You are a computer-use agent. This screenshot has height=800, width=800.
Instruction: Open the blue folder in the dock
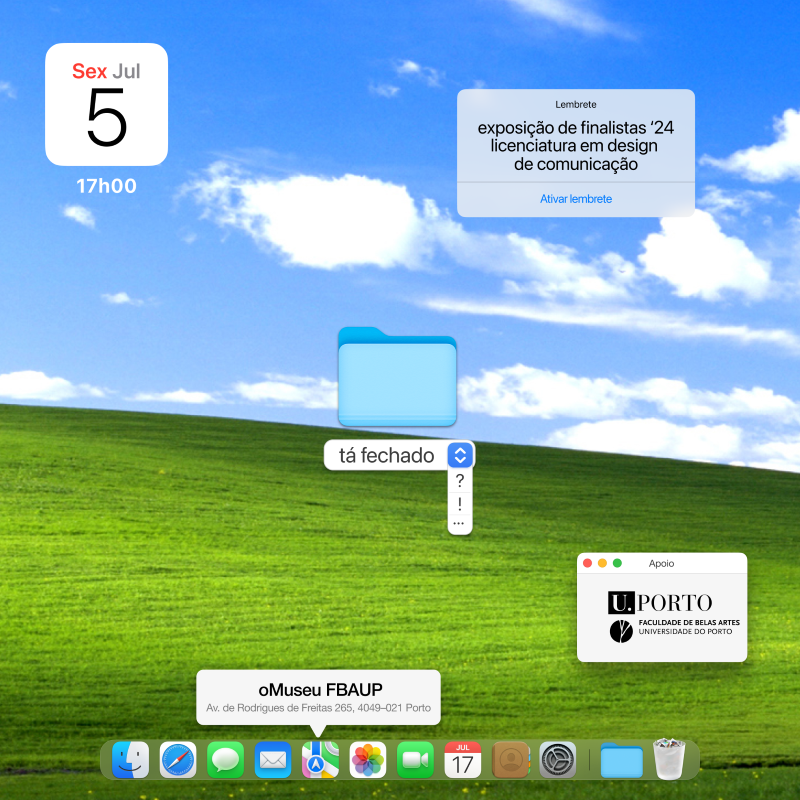621,761
